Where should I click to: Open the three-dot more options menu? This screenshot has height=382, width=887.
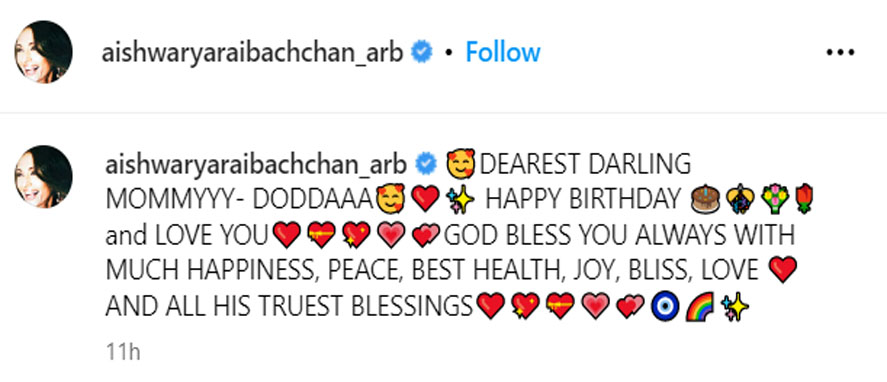click(x=840, y=53)
